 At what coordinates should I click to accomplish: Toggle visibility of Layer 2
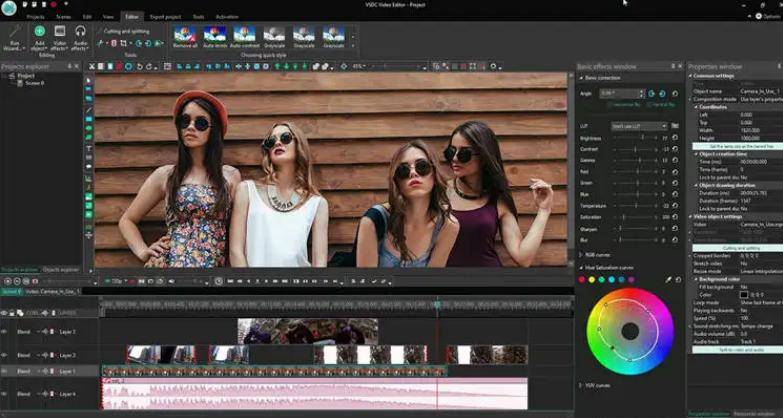coord(4,355)
